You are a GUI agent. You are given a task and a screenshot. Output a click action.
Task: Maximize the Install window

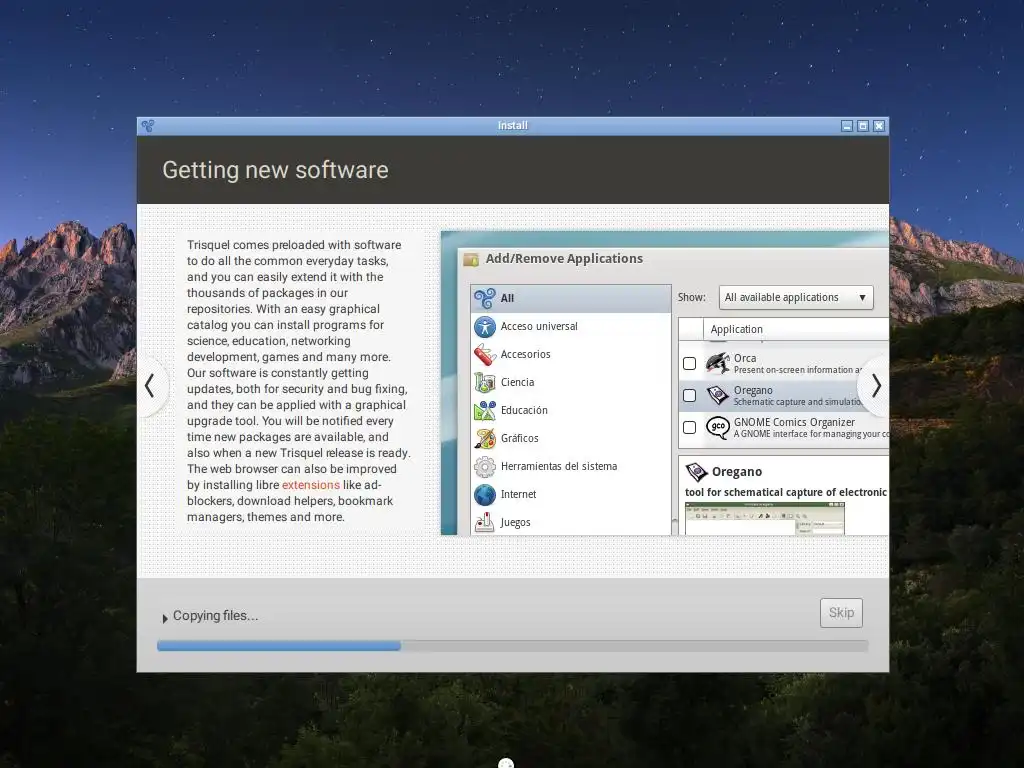pos(863,126)
